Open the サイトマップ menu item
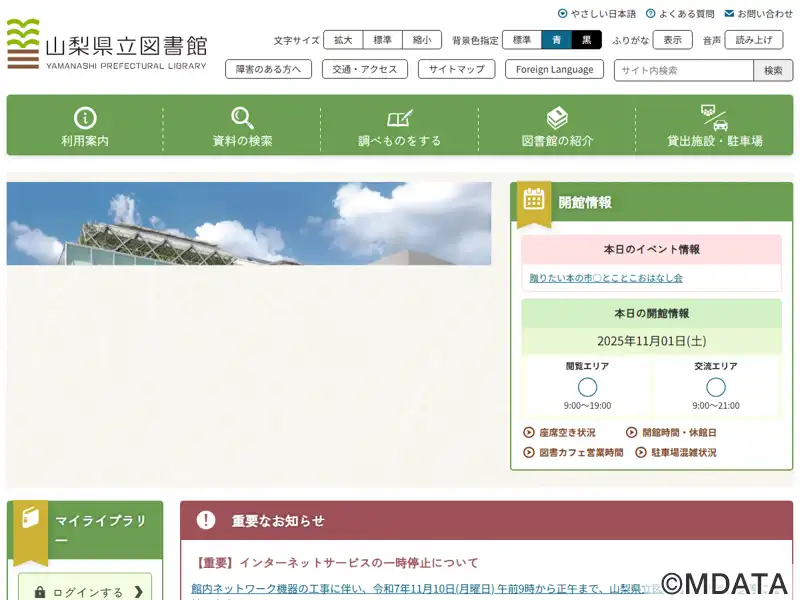 [456, 70]
